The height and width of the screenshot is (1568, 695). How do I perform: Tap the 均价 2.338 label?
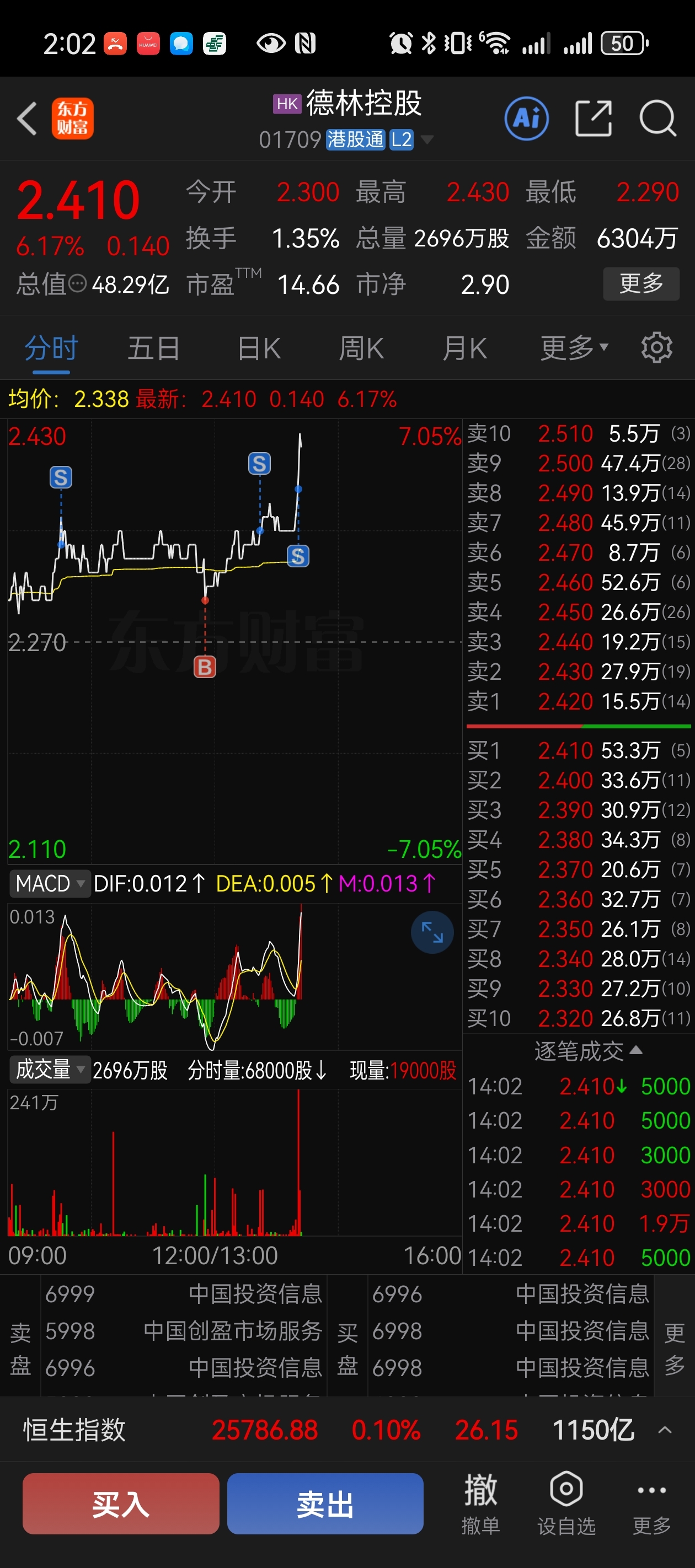(x=68, y=399)
